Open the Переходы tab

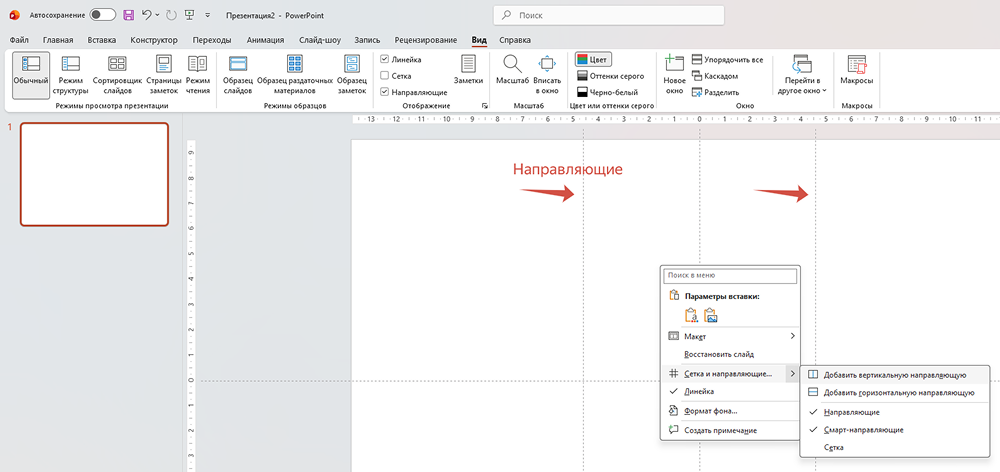[212, 40]
